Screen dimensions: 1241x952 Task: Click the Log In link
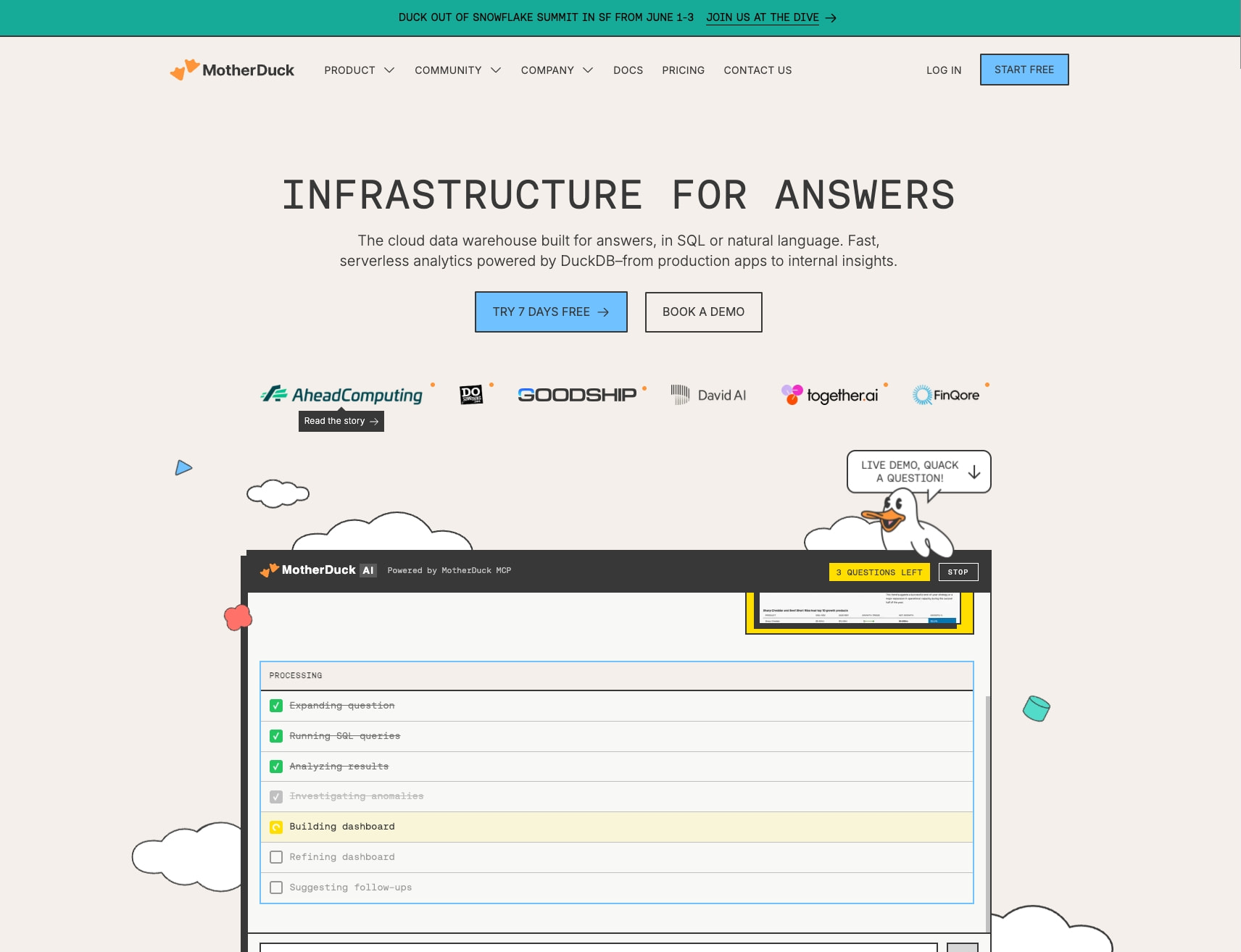click(944, 70)
